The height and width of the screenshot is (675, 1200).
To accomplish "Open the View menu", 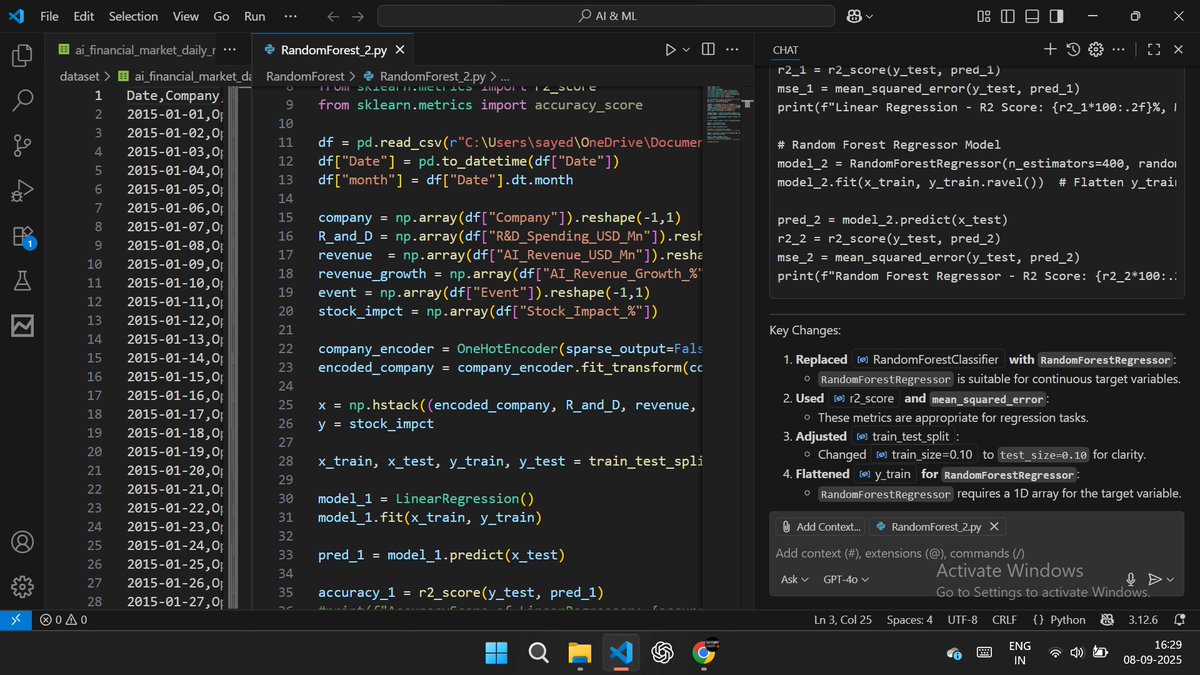I will coord(185,16).
